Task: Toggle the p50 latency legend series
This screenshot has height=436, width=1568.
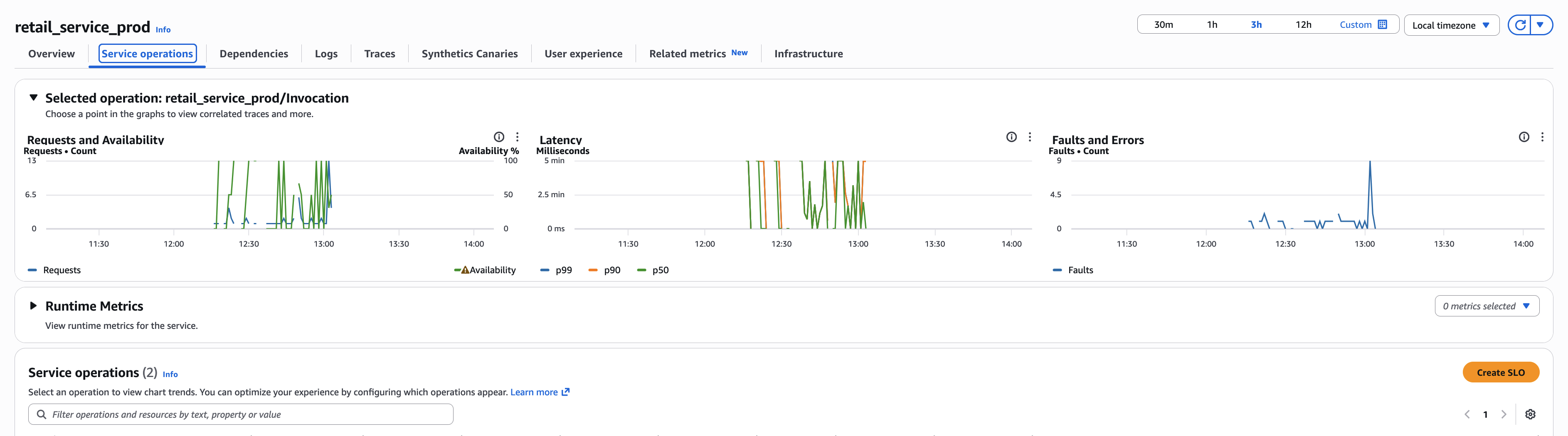Action: tap(653, 270)
